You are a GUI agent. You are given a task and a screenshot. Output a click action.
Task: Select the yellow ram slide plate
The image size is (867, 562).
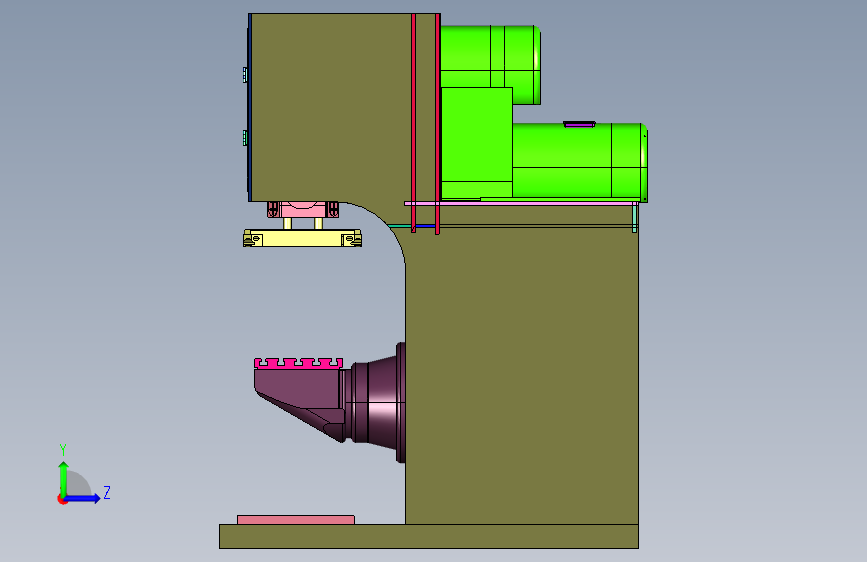pos(302,238)
